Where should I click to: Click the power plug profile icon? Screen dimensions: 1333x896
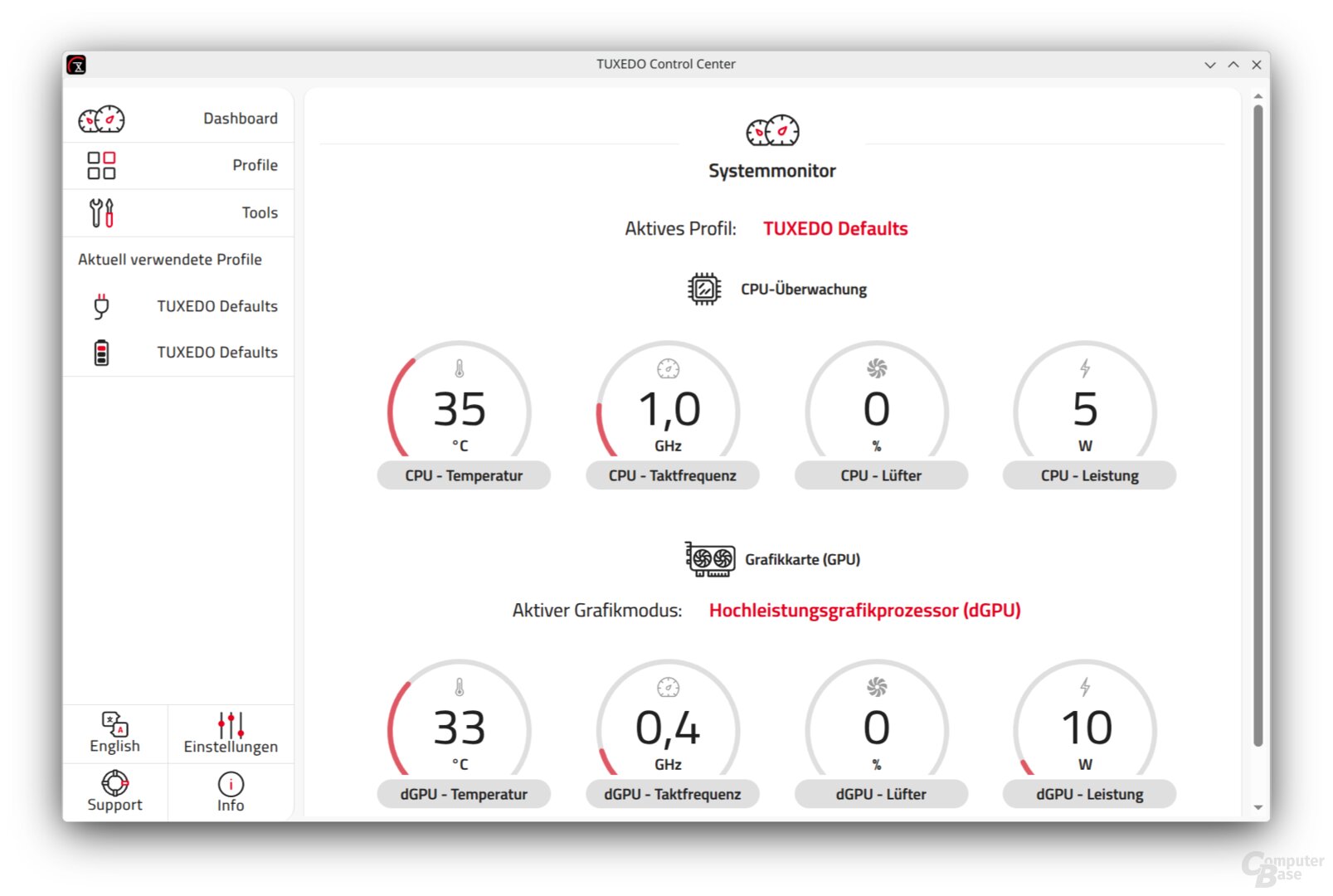pos(101,306)
